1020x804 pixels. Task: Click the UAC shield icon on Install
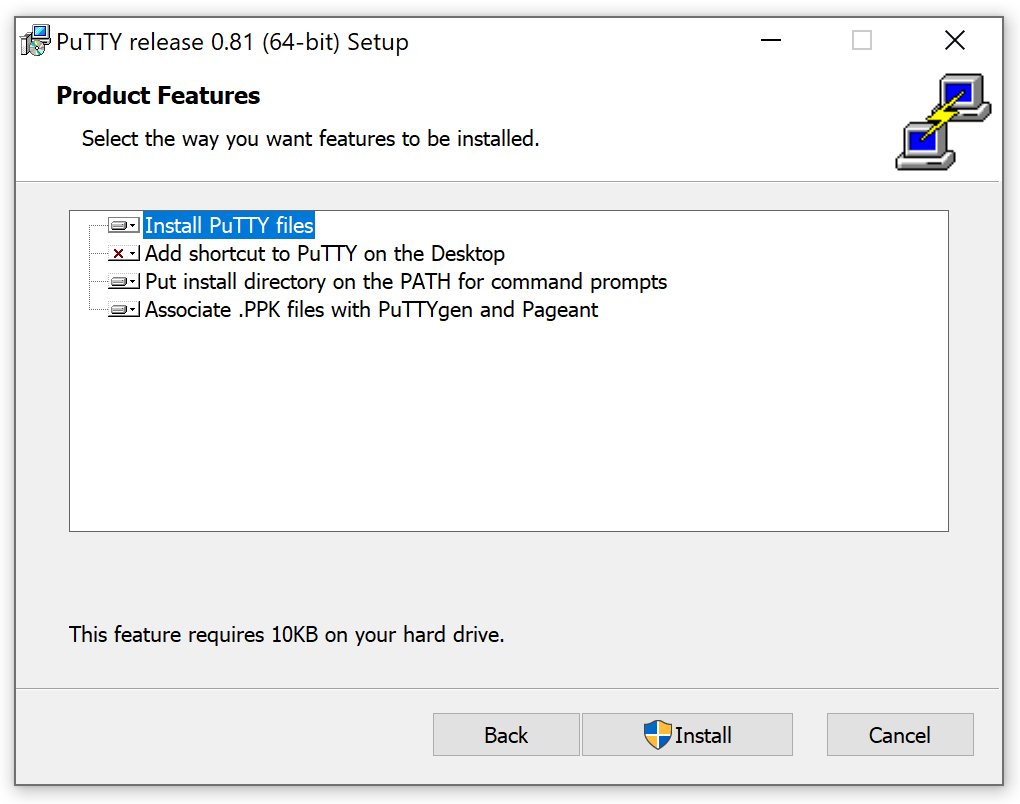click(x=657, y=735)
